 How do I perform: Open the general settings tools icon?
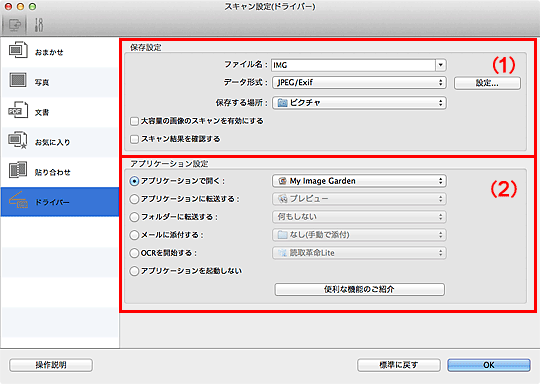point(39,25)
